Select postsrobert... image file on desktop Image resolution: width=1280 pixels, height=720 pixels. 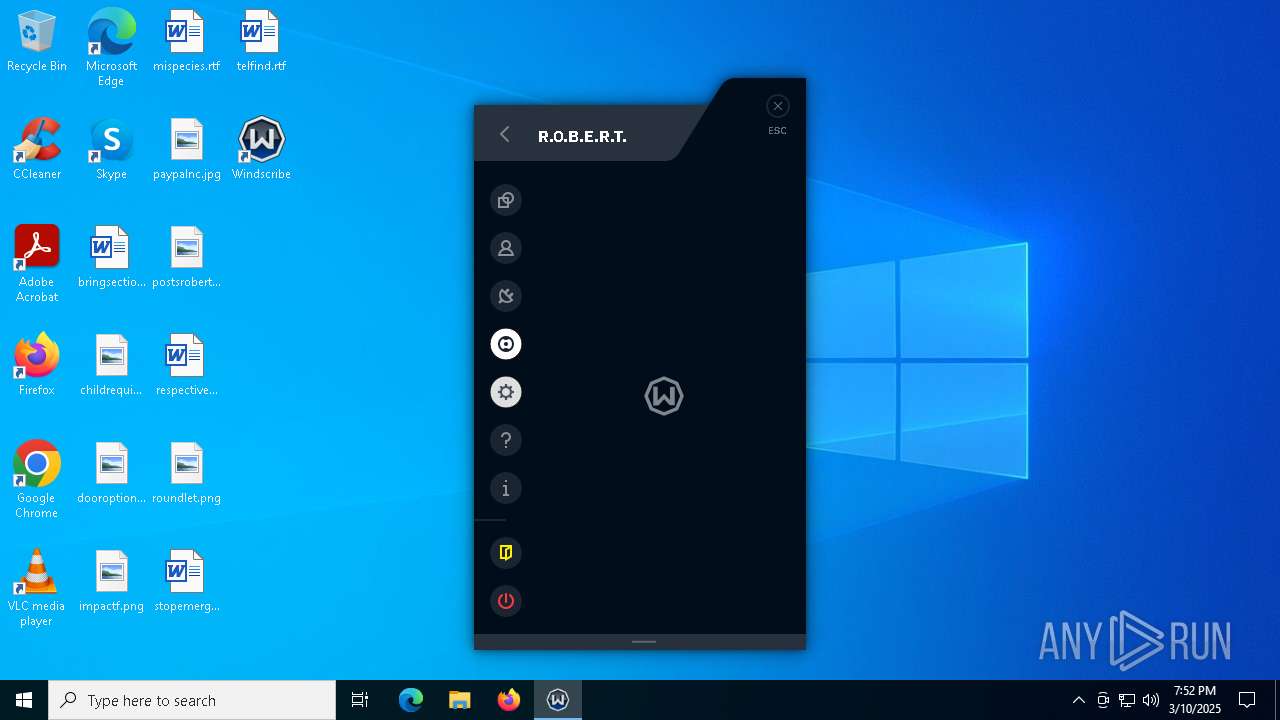coord(186,258)
